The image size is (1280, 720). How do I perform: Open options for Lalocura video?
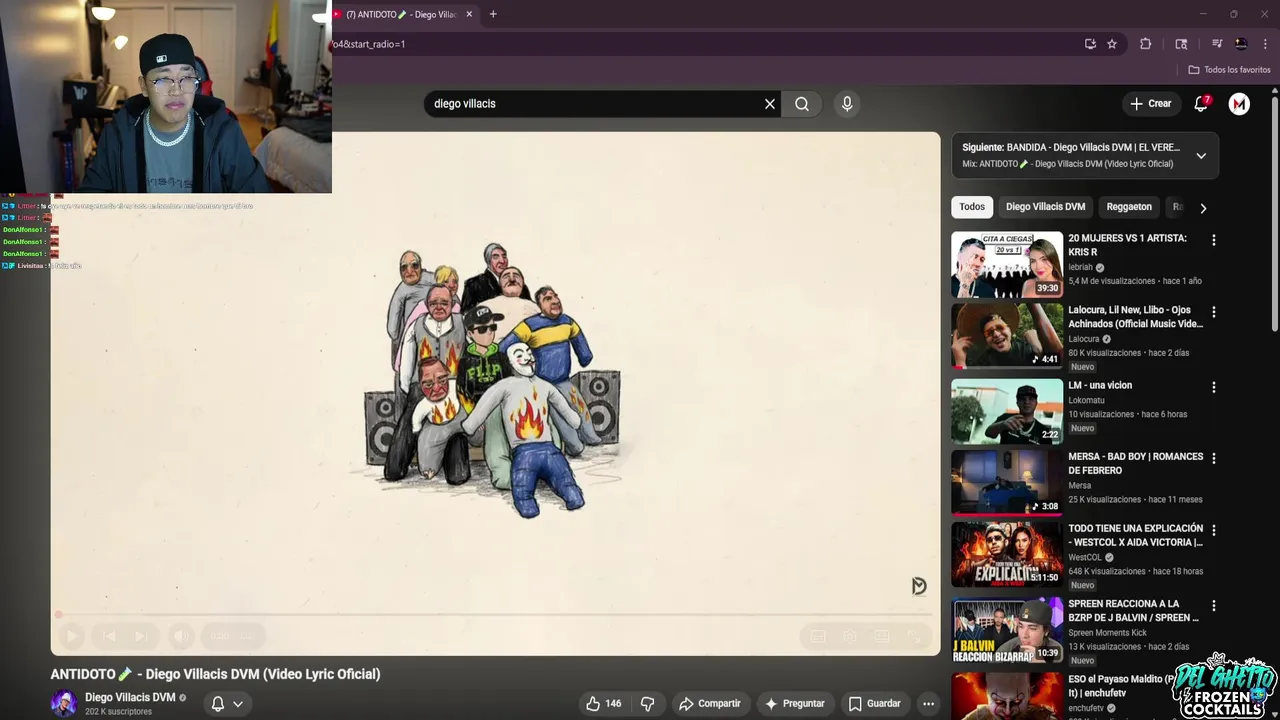tap(1214, 312)
